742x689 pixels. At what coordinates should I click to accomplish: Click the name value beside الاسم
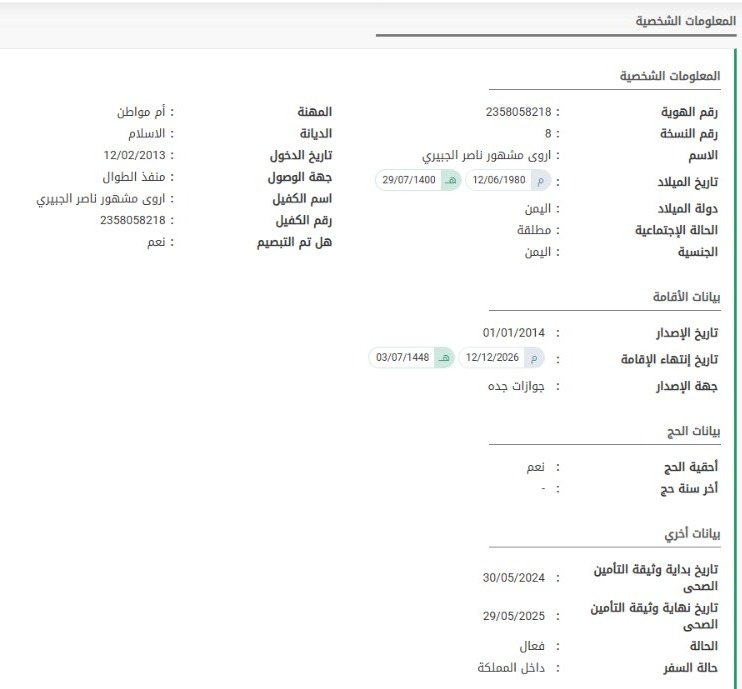point(487,156)
